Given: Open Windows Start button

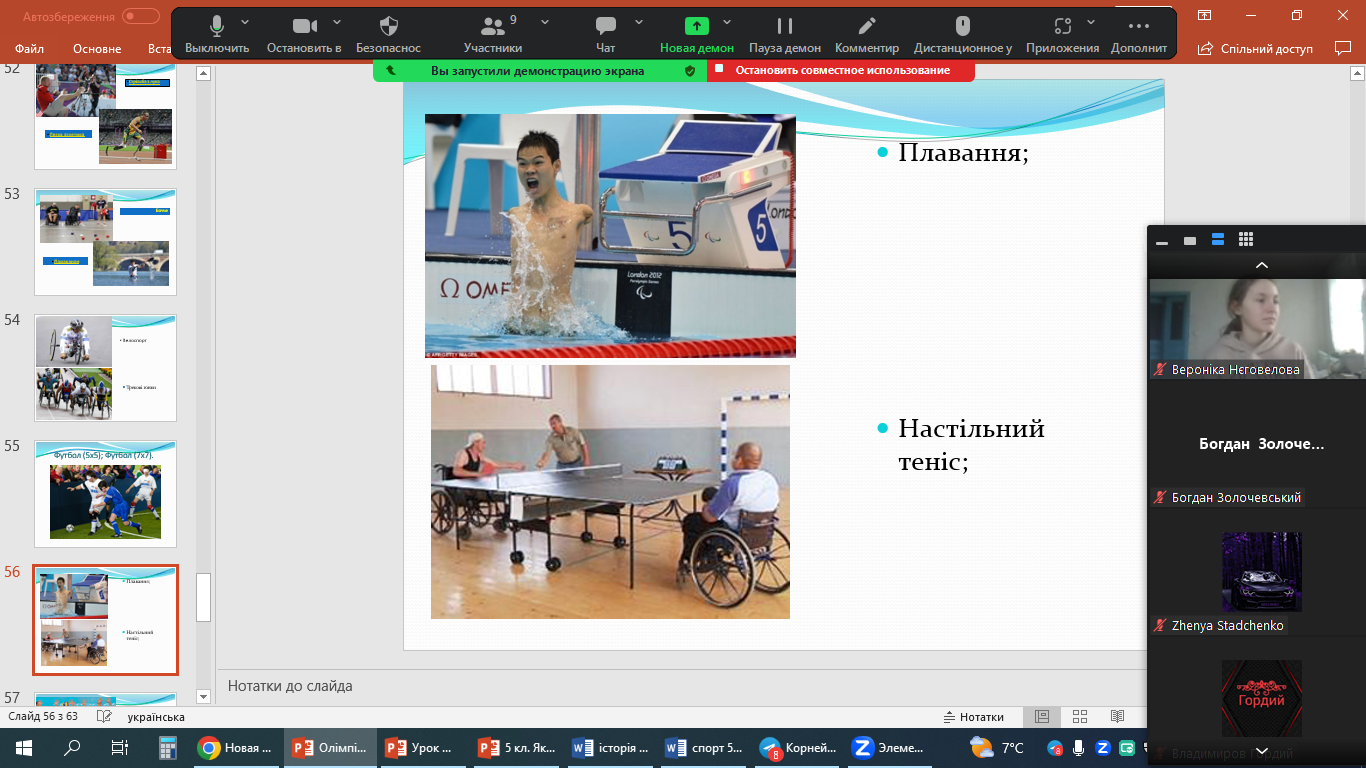Looking at the screenshot, I should pos(23,747).
